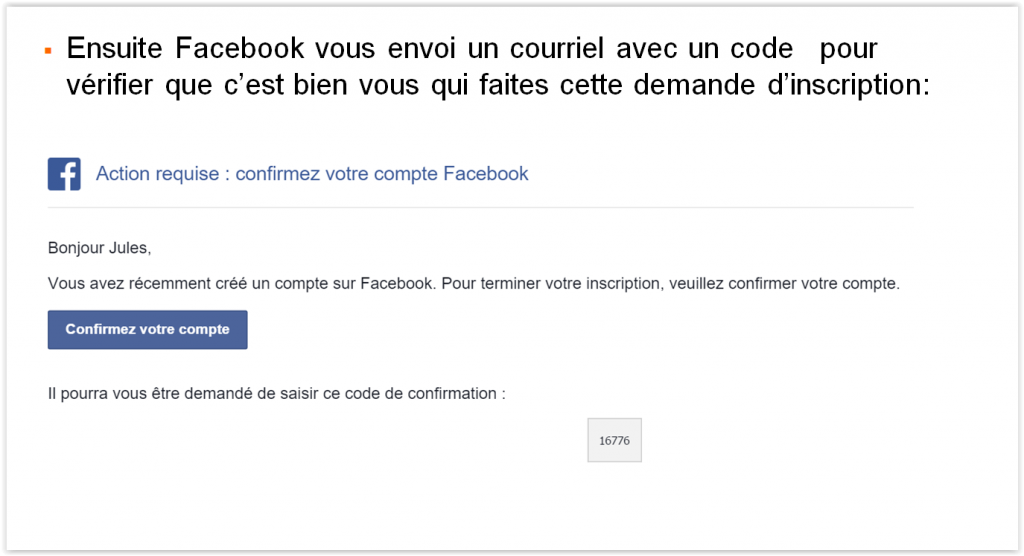The image size is (1024, 556).
Task: Click the name "Jules" in the greeting
Action: coord(130,247)
